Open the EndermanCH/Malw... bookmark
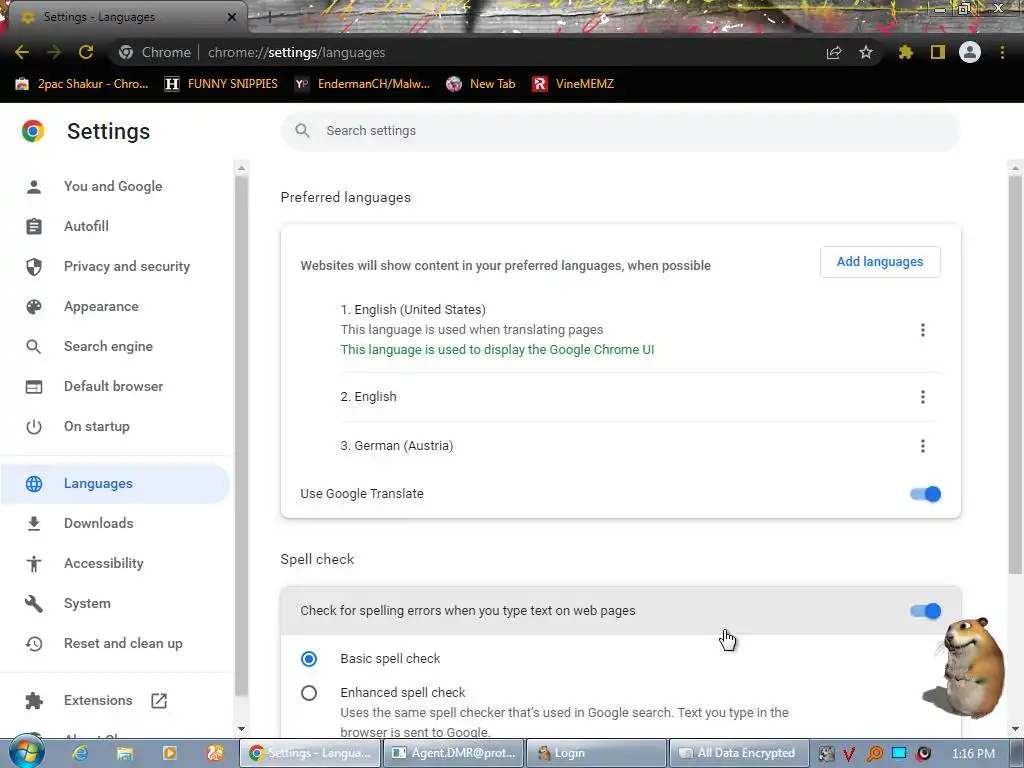This screenshot has height=768, width=1024. point(362,84)
